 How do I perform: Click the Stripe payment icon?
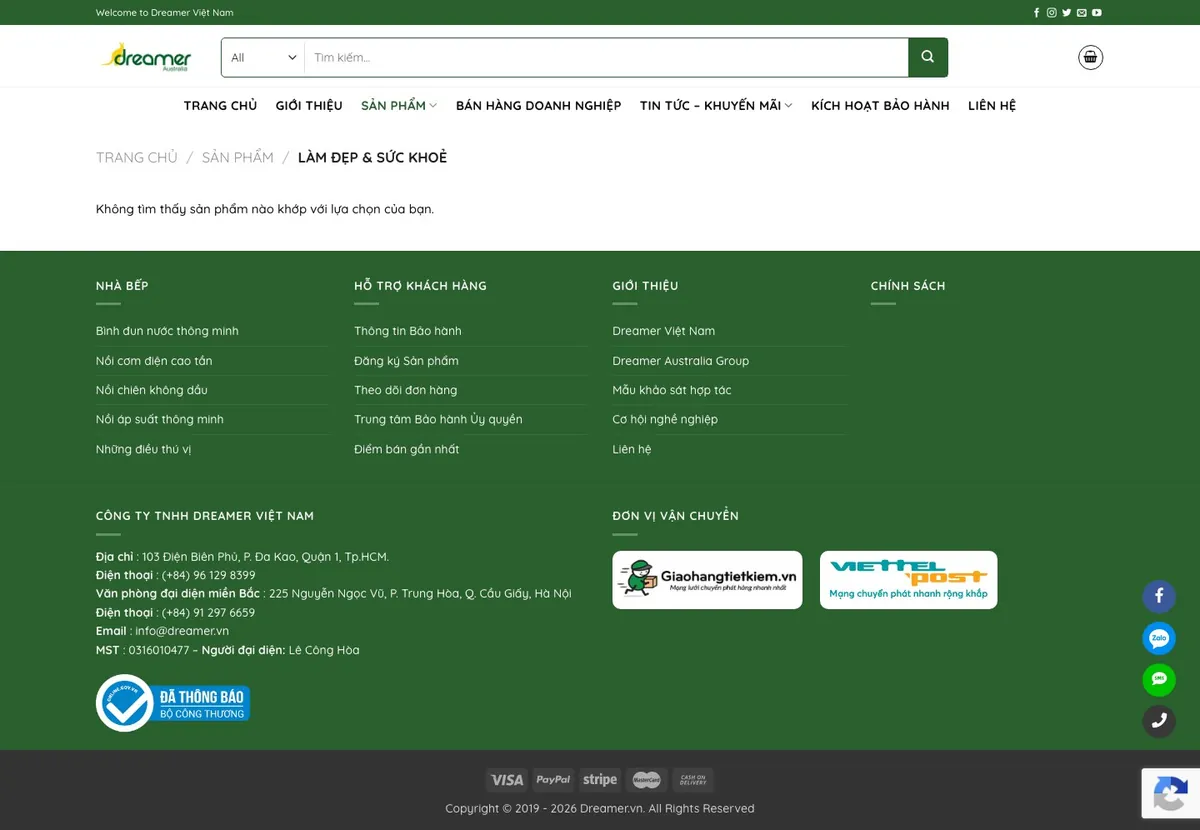point(600,780)
